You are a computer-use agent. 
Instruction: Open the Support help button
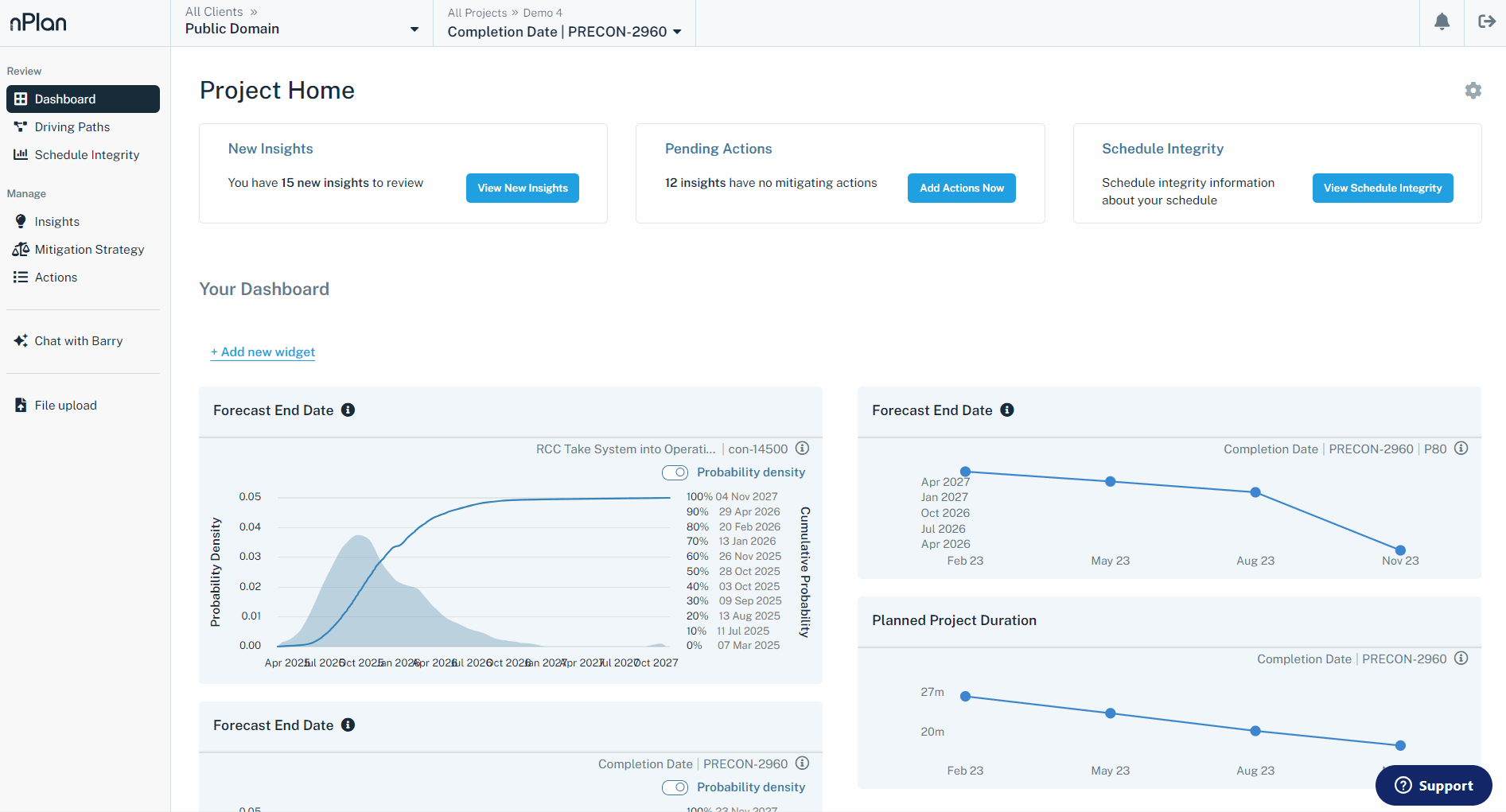coord(1434,786)
